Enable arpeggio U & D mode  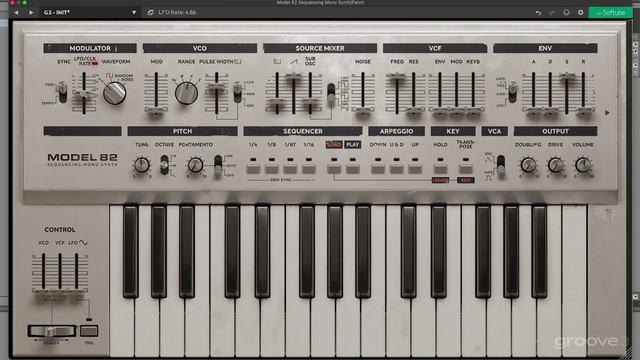pos(396,169)
